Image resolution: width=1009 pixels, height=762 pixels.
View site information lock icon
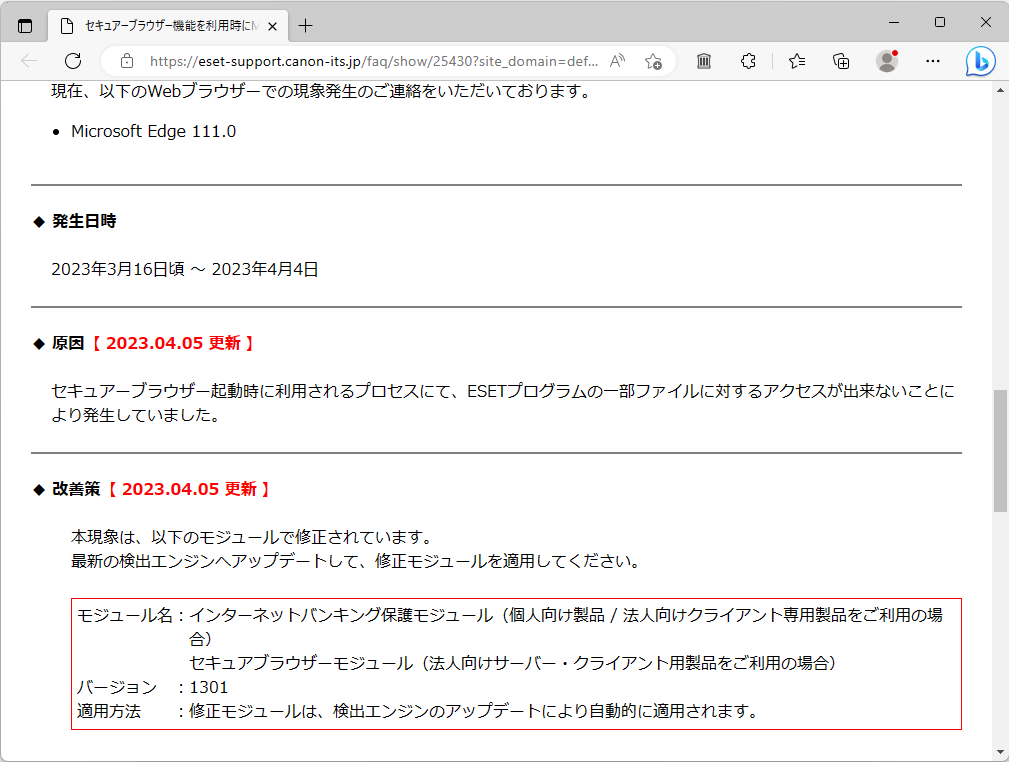[x=127, y=61]
